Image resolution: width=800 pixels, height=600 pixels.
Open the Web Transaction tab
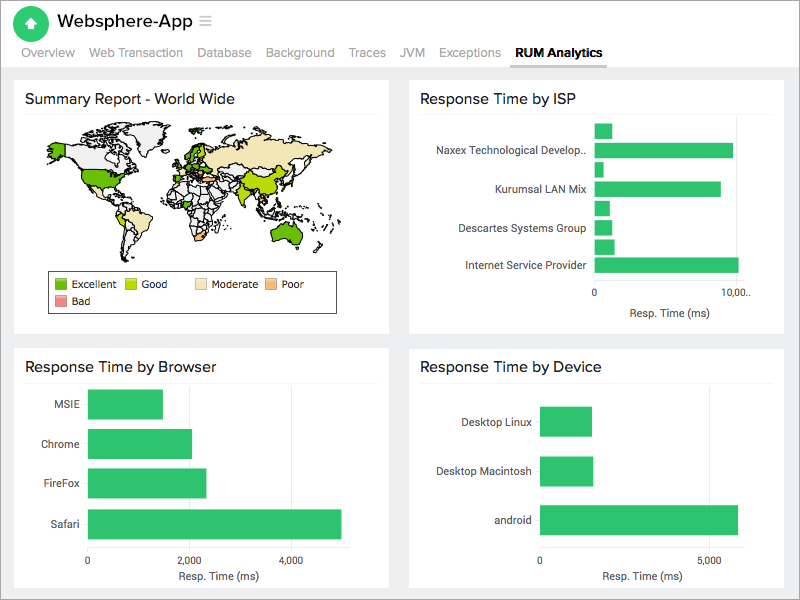coord(136,53)
